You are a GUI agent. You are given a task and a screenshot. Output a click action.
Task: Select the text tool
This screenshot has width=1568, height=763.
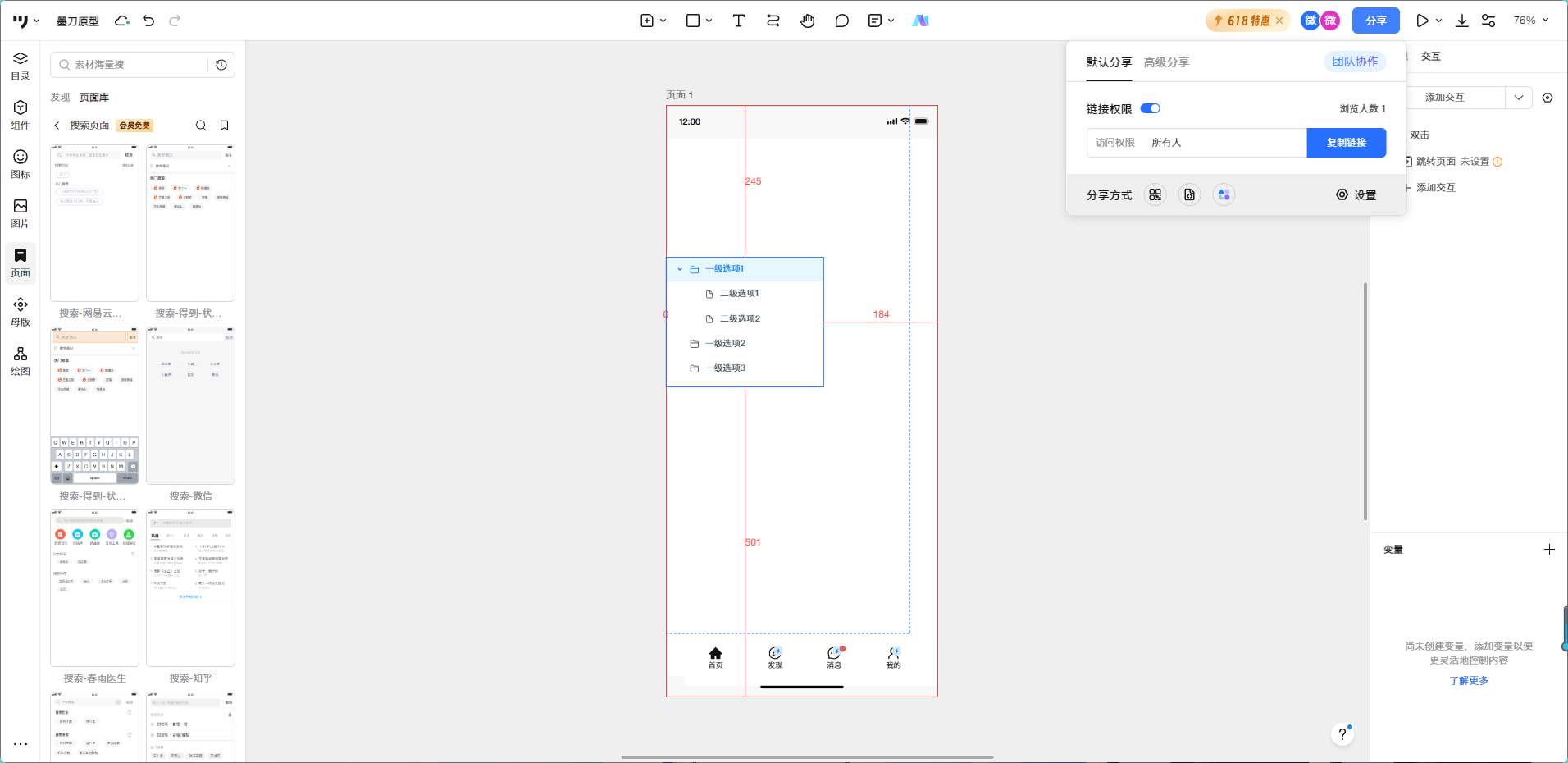(x=739, y=21)
